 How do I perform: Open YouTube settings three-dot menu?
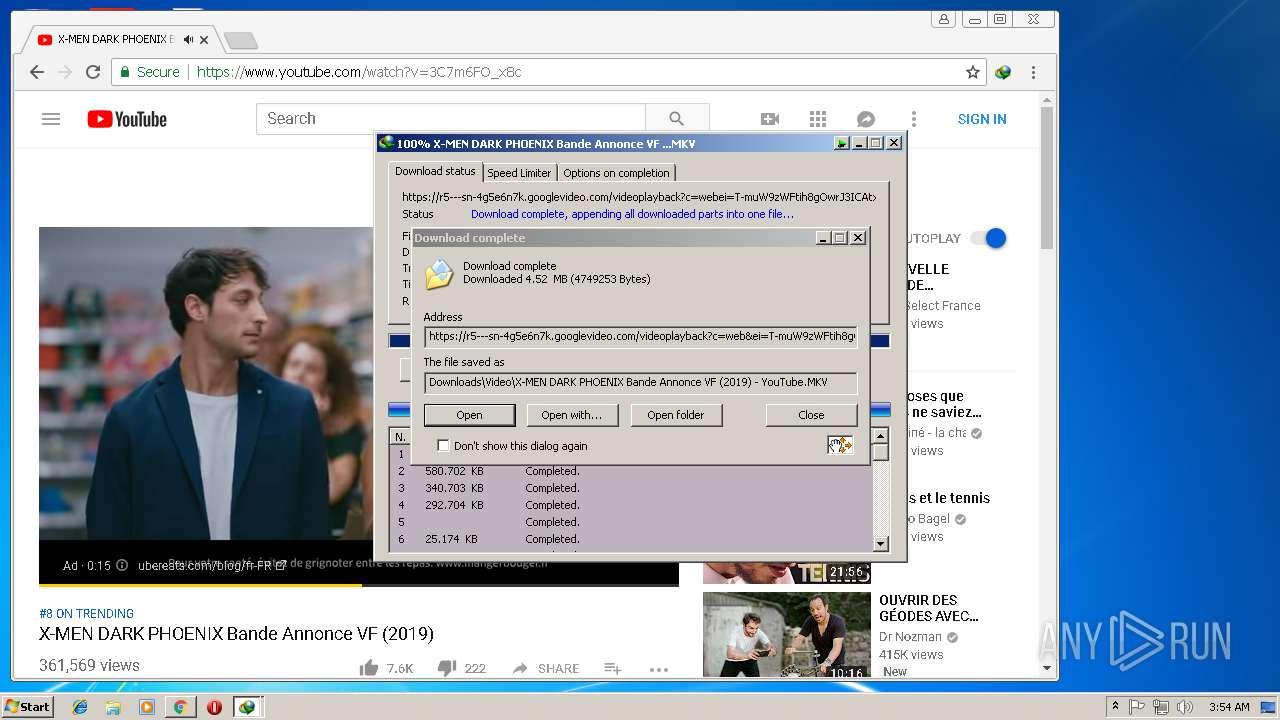pos(913,119)
